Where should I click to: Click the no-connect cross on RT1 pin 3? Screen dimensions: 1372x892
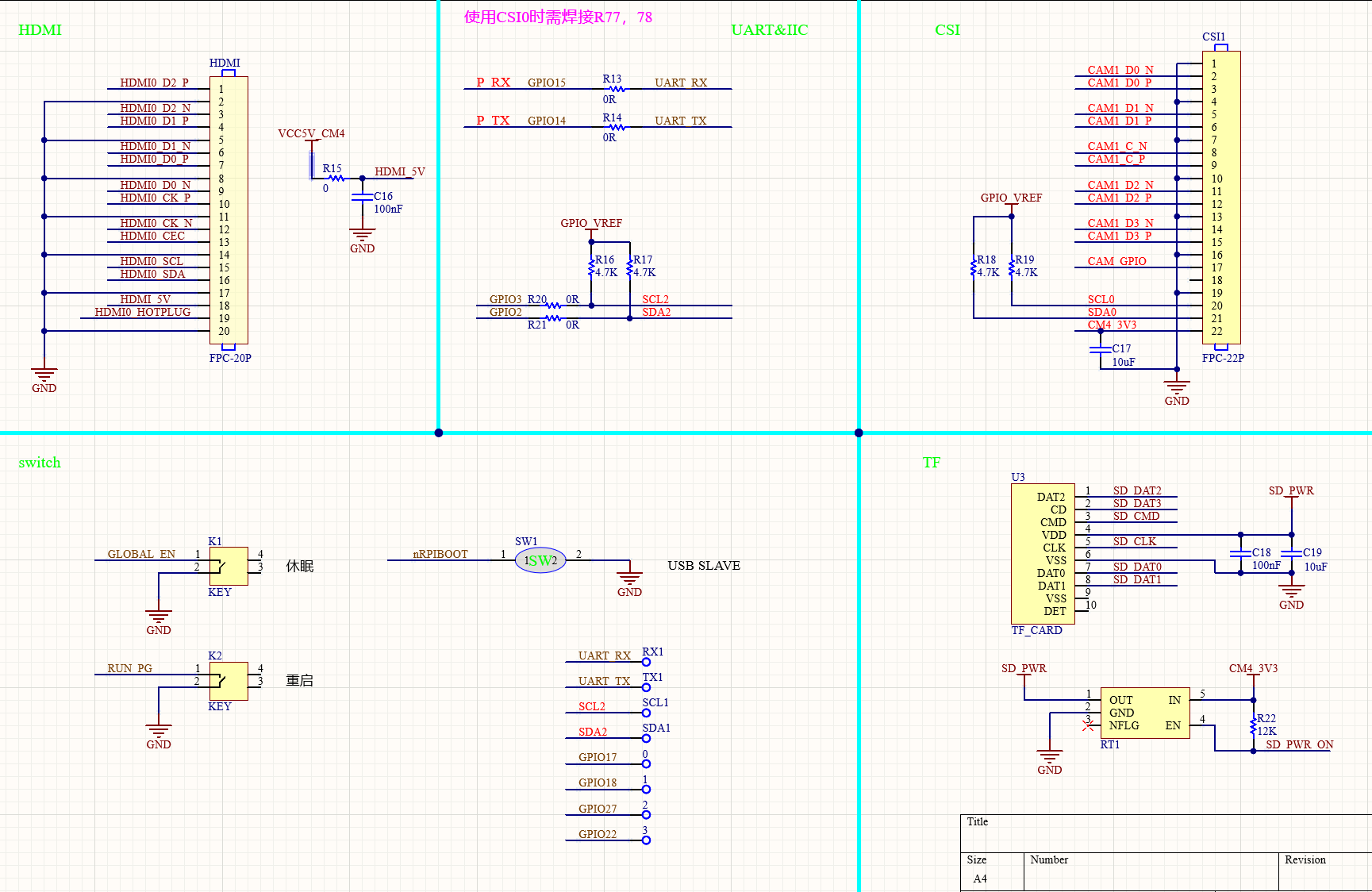[x=1088, y=725]
